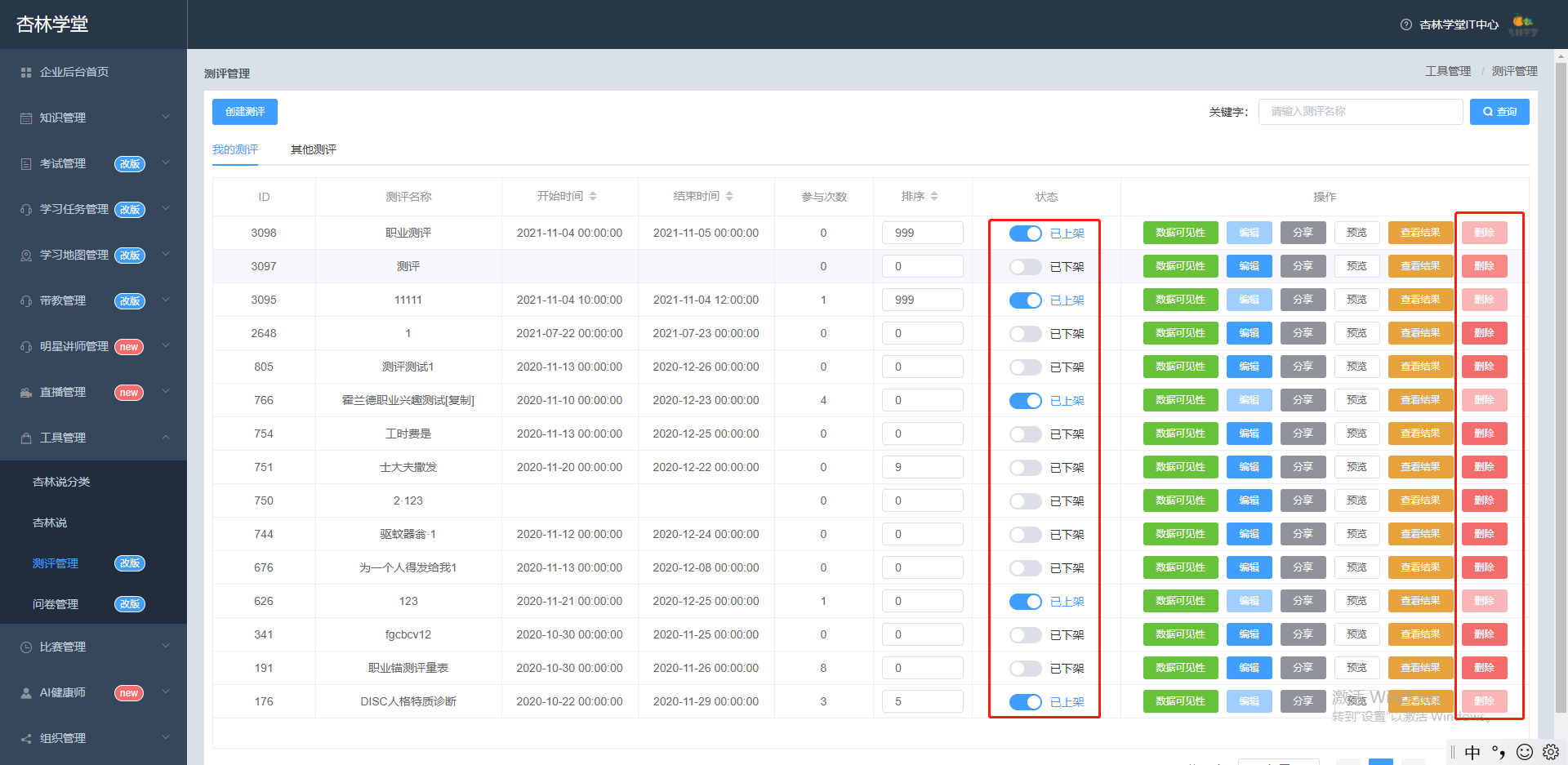This screenshot has height=765, width=1568.
Task: Sort by 排序 column arrows
Action: [x=934, y=196]
